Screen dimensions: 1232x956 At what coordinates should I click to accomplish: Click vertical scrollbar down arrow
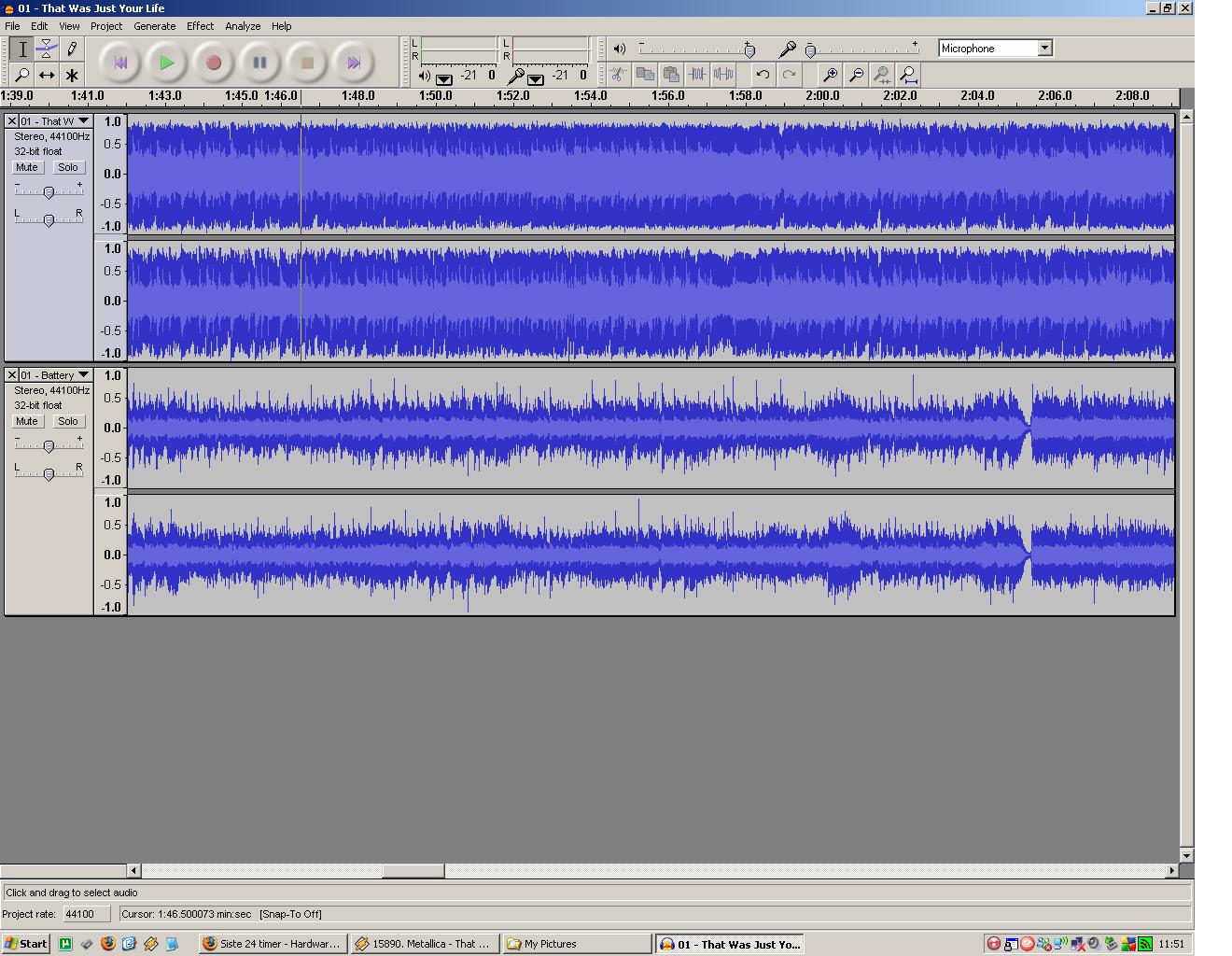point(1186,856)
